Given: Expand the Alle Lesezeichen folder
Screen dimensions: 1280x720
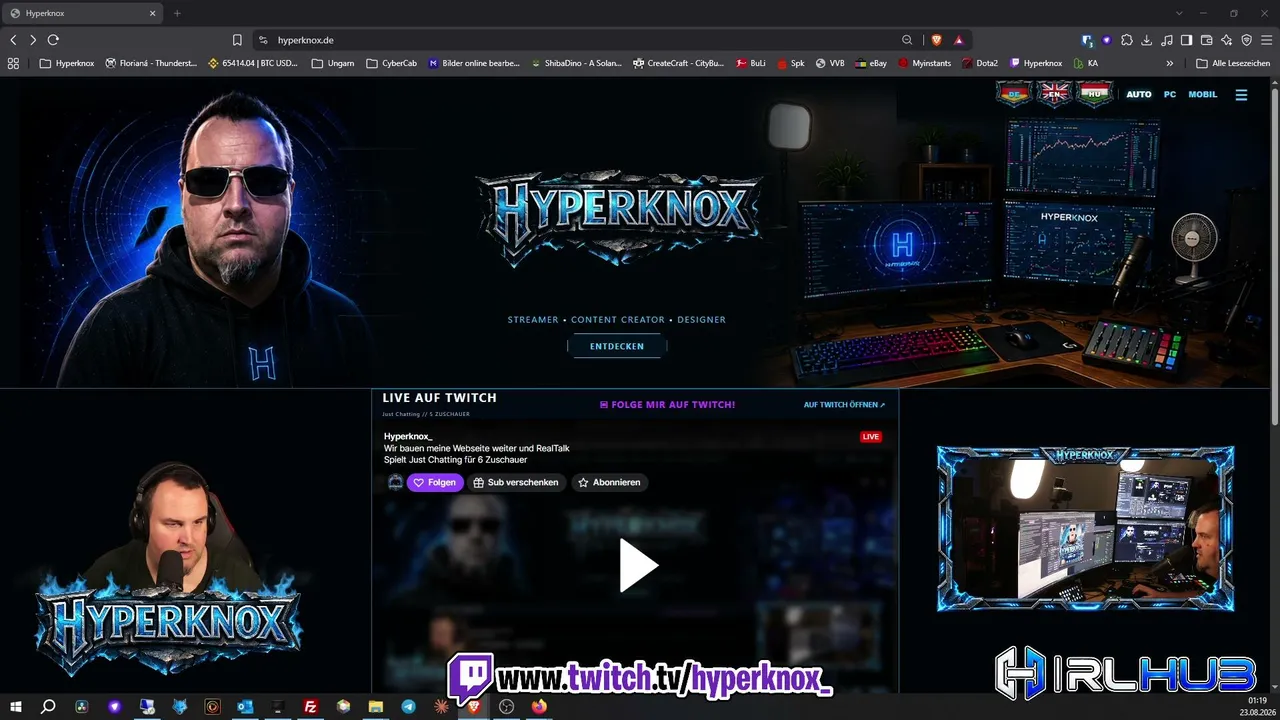Looking at the screenshot, I should (1233, 63).
